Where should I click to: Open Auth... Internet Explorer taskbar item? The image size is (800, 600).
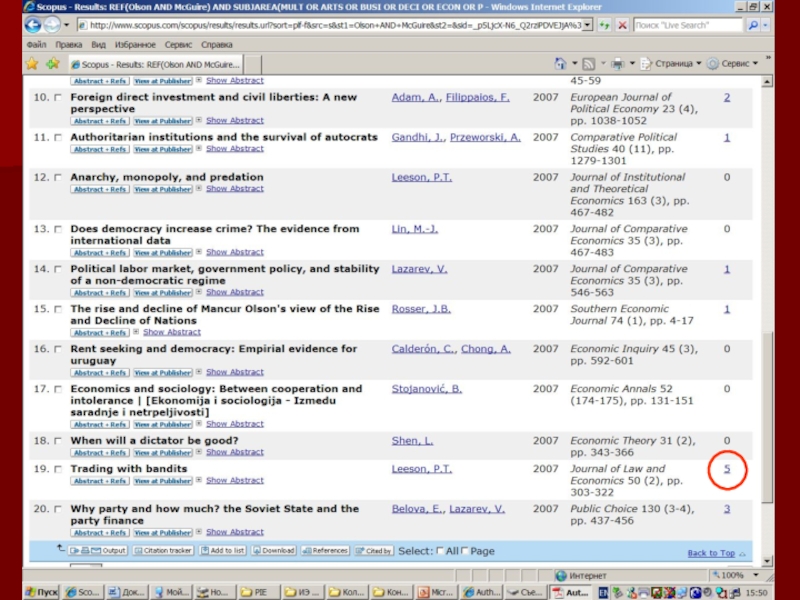[x=481, y=592]
